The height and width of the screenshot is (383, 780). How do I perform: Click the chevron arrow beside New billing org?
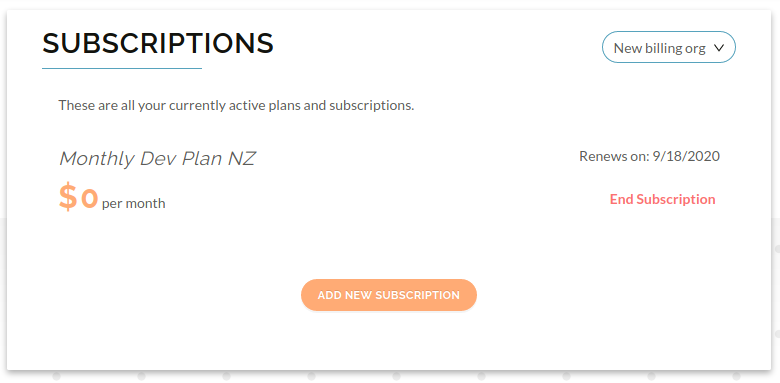tap(718, 48)
